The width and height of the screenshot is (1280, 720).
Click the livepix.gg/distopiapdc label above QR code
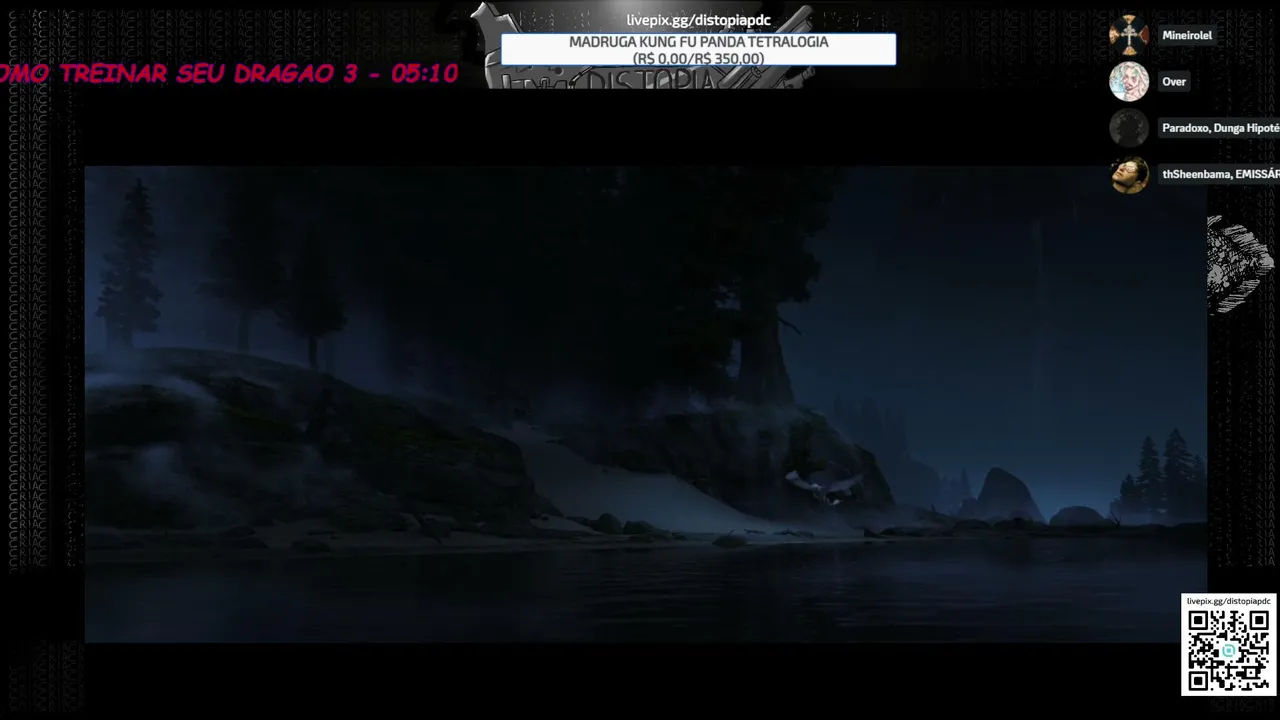click(1228, 601)
